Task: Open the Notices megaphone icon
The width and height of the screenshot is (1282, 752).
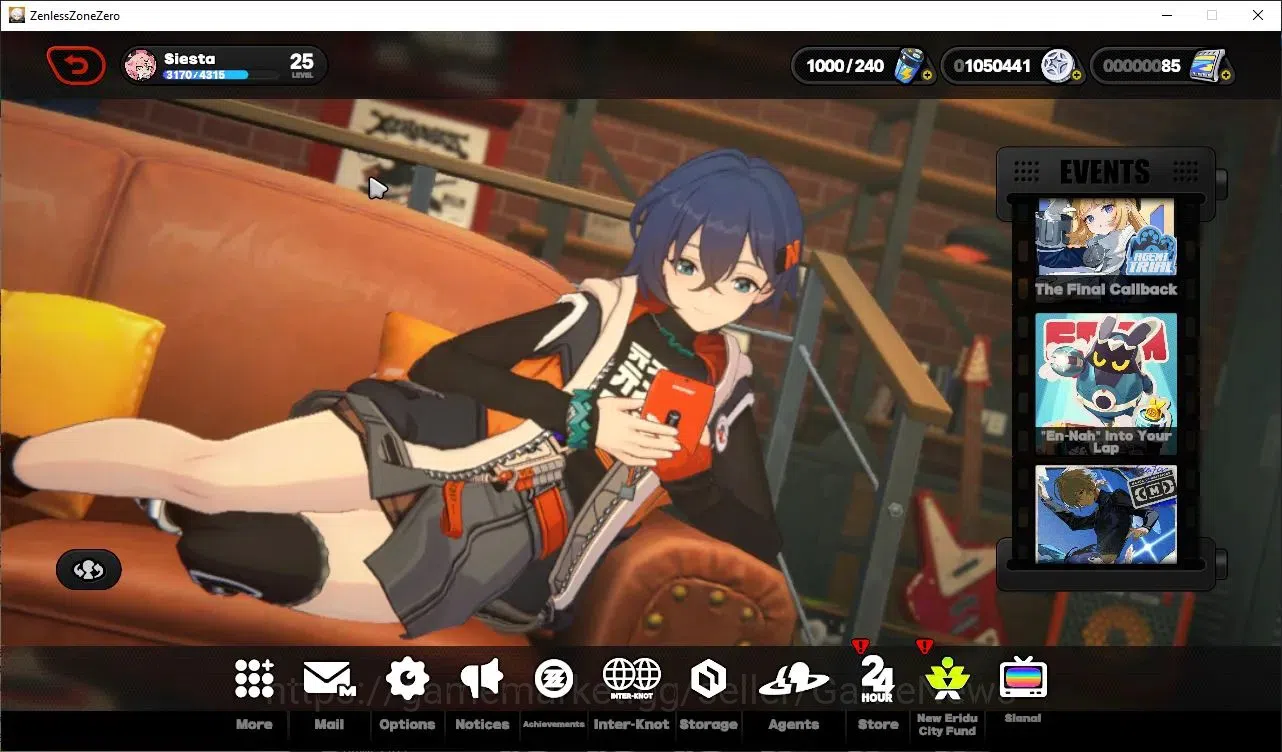Action: [482, 679]
